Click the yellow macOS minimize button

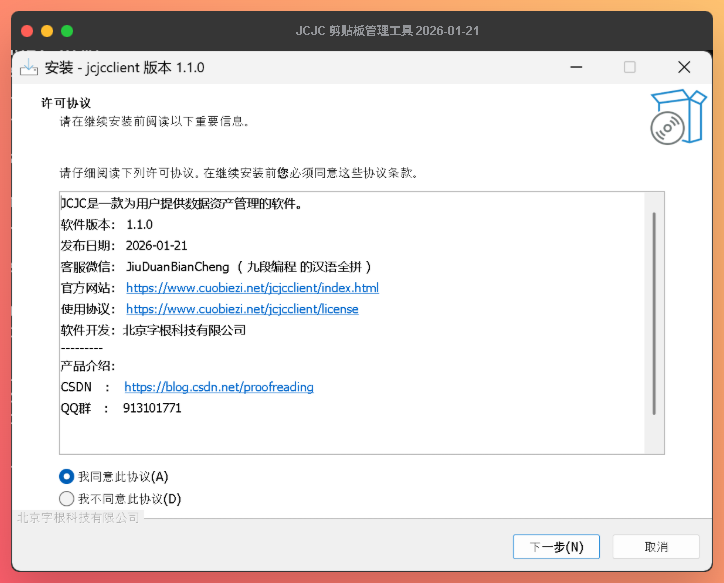(47, 31)
